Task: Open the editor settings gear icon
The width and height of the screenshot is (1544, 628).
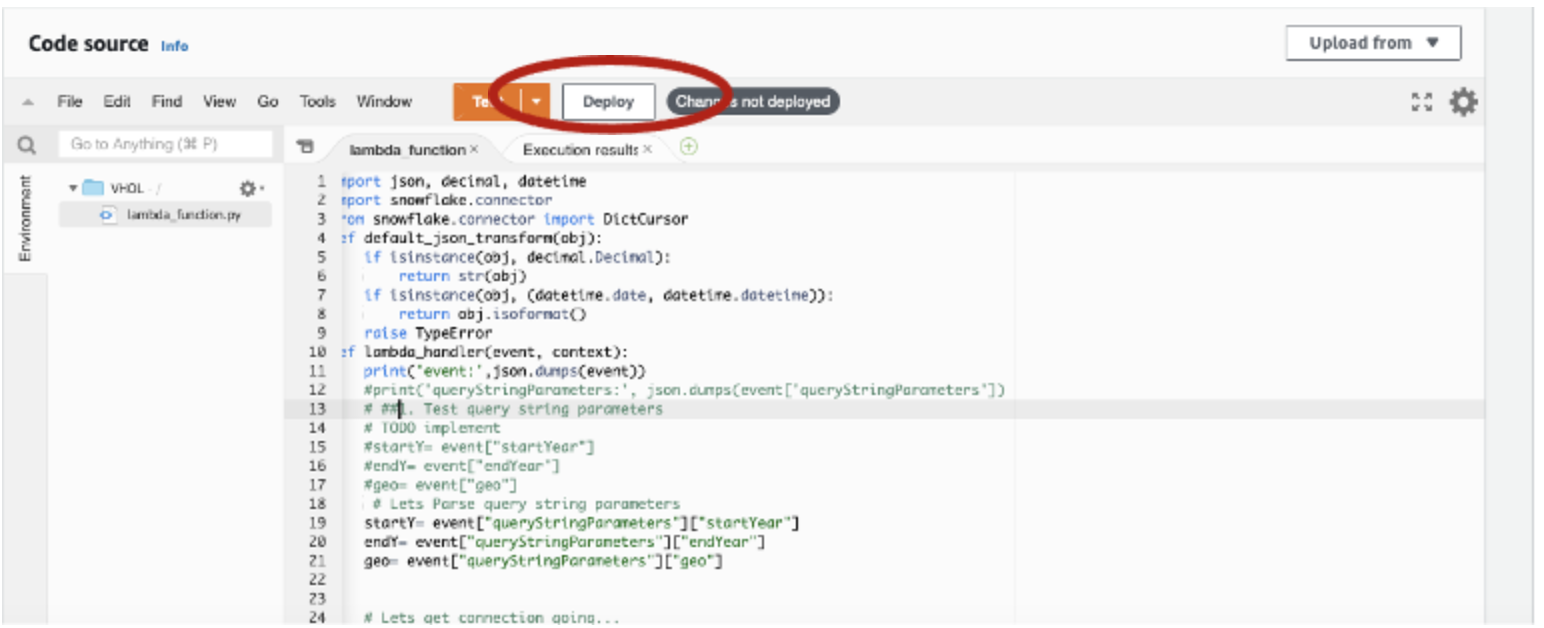Action: (x=1463, y=102)
